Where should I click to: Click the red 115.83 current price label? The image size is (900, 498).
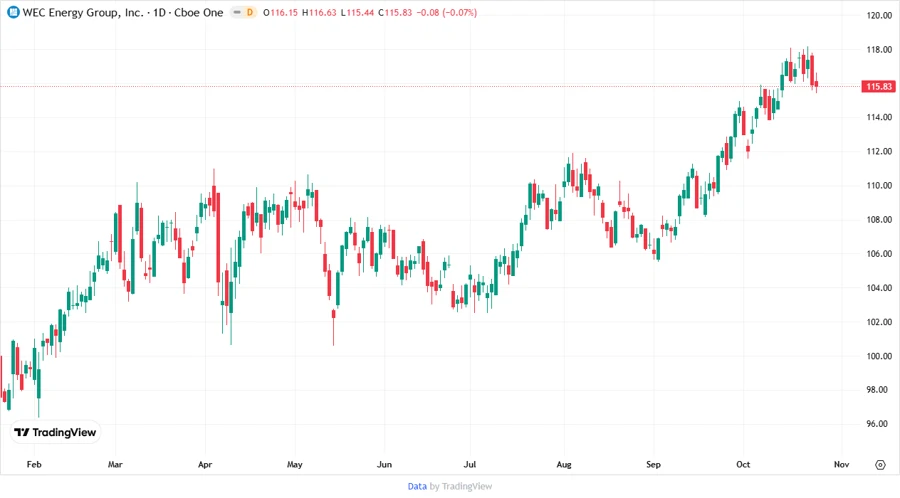click(879, 87)
